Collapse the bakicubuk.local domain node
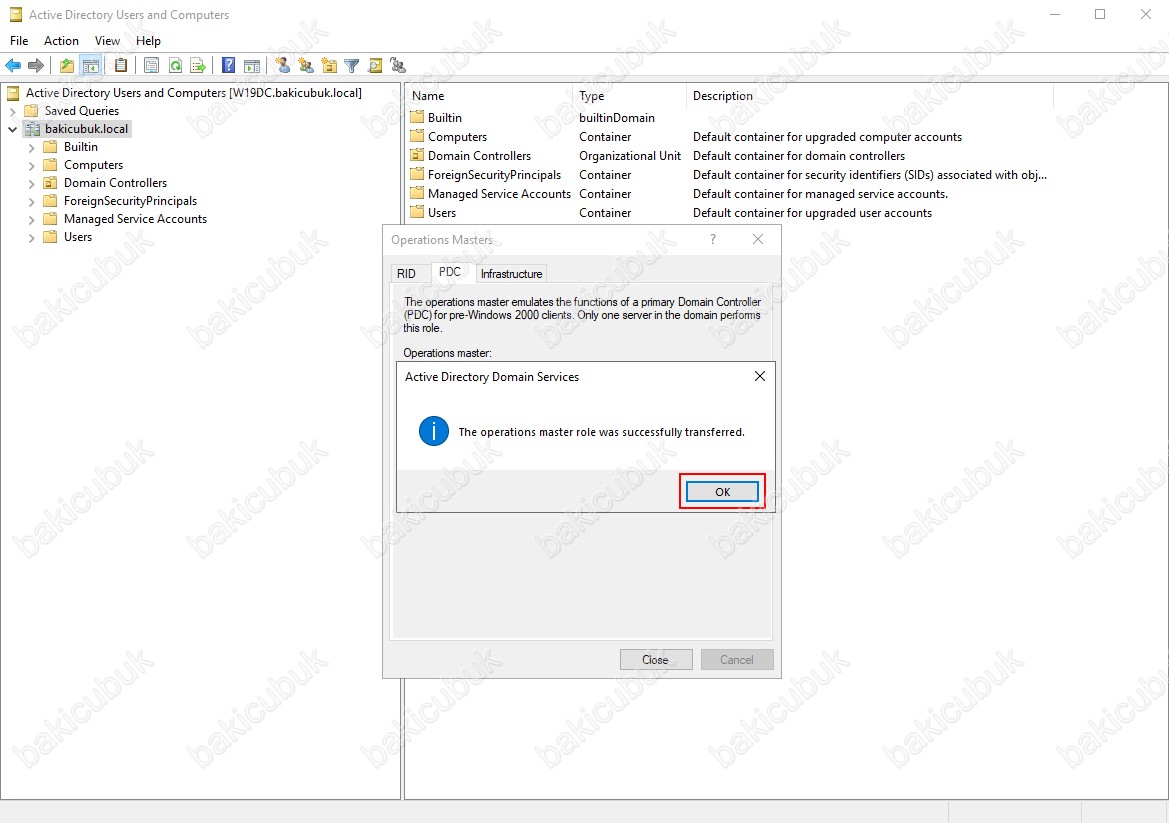 tap(13, 129)
